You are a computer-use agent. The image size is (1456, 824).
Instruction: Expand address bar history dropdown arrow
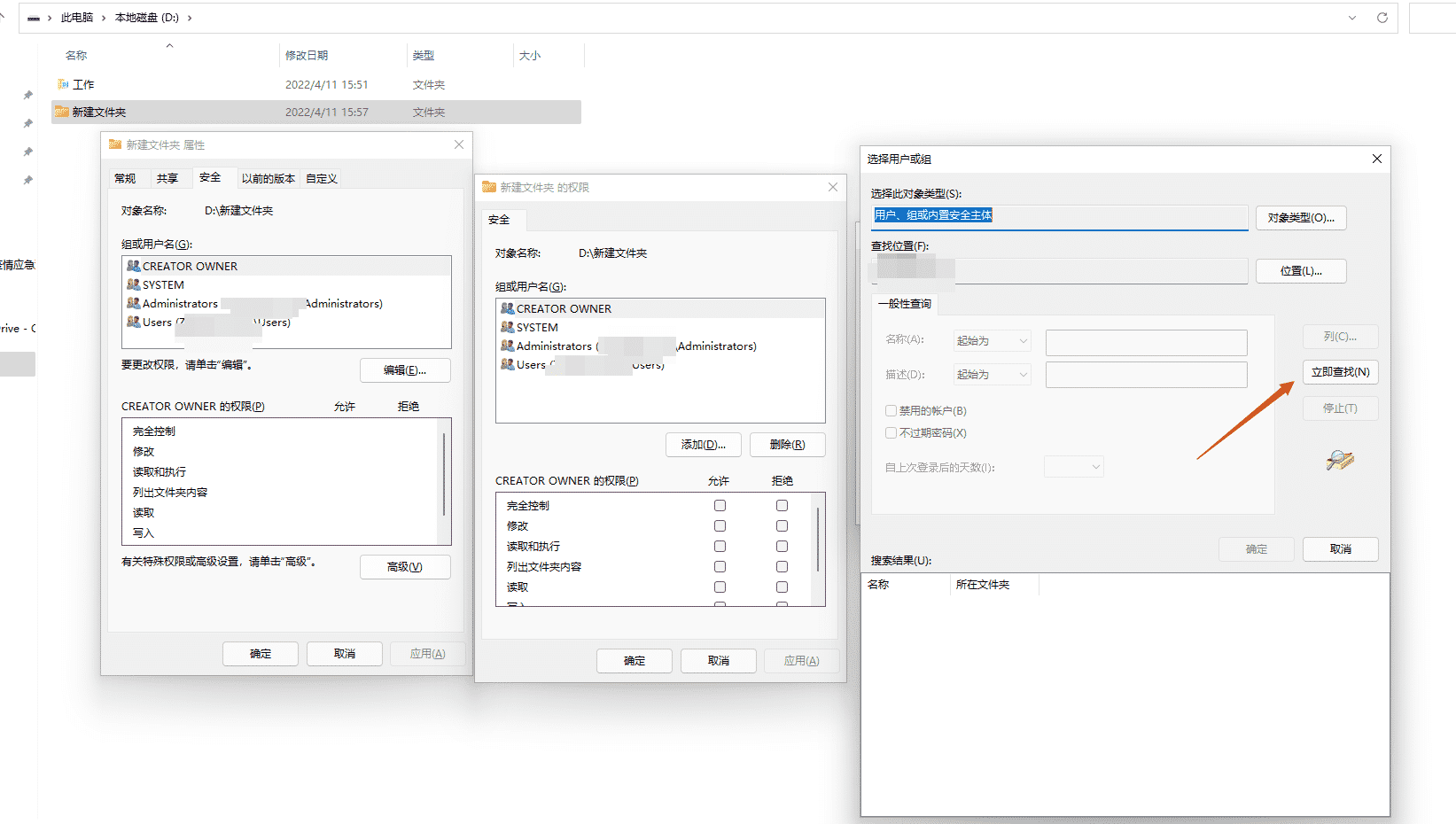[1352, 18]
